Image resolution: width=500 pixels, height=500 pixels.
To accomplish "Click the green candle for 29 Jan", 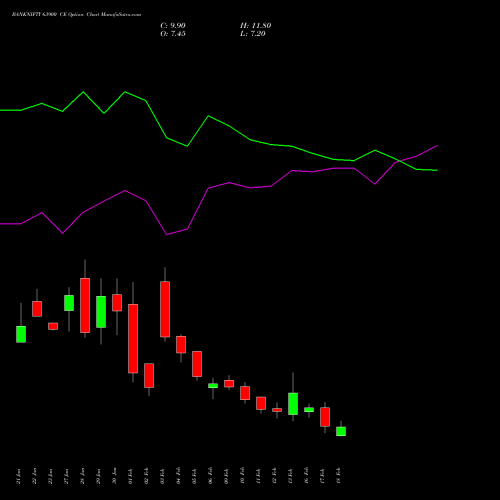I will click(101, 312).
